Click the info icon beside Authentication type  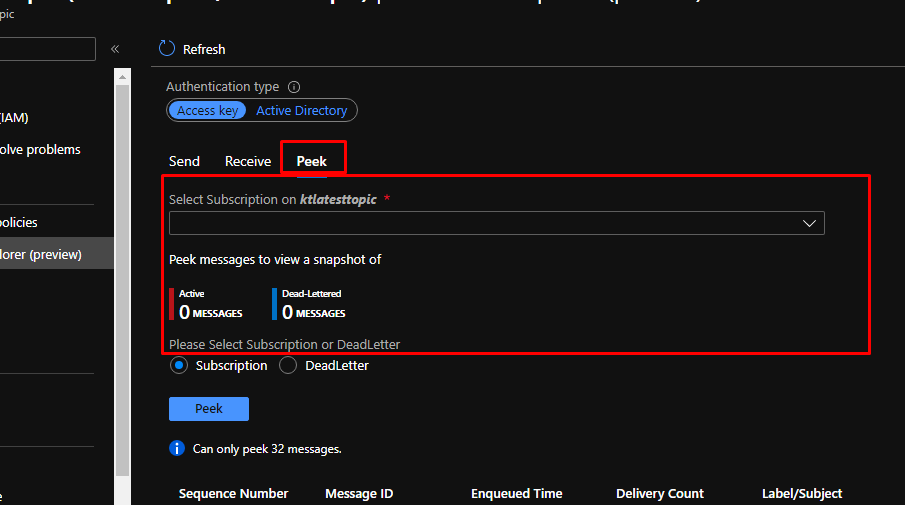[x=294, y=87]
